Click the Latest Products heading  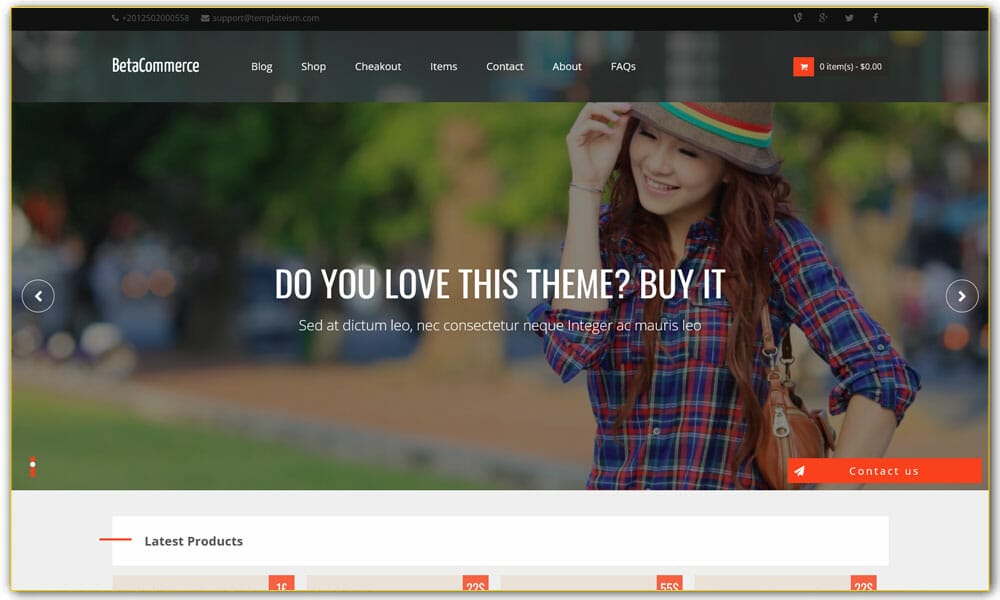[193, 541]
